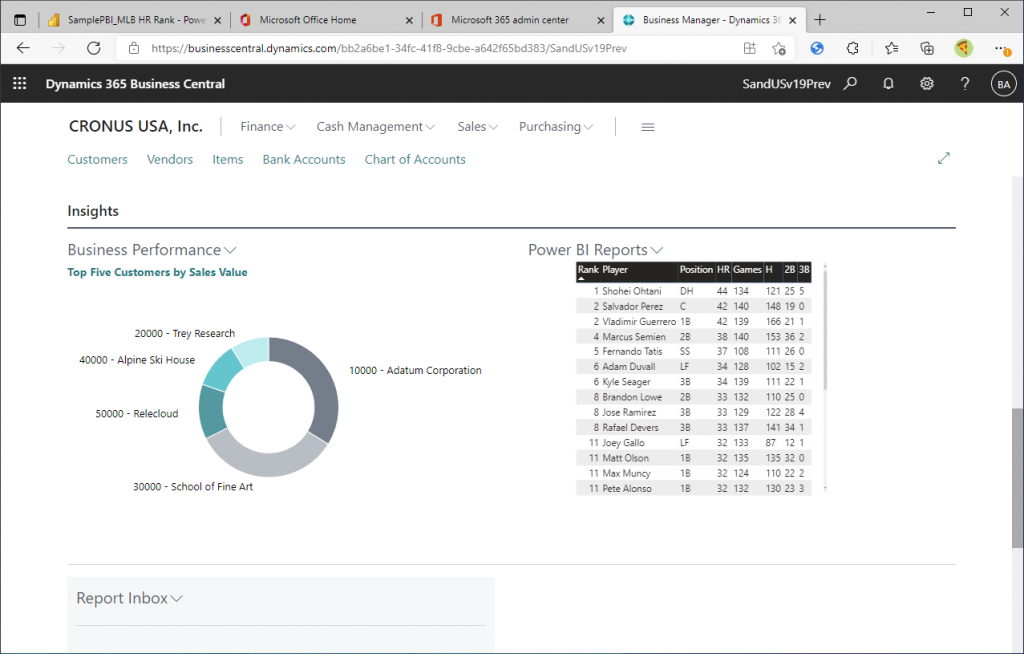Open the Business Central search magnifier
This screenshot has width=1024, height=654.
coord(850,84)
